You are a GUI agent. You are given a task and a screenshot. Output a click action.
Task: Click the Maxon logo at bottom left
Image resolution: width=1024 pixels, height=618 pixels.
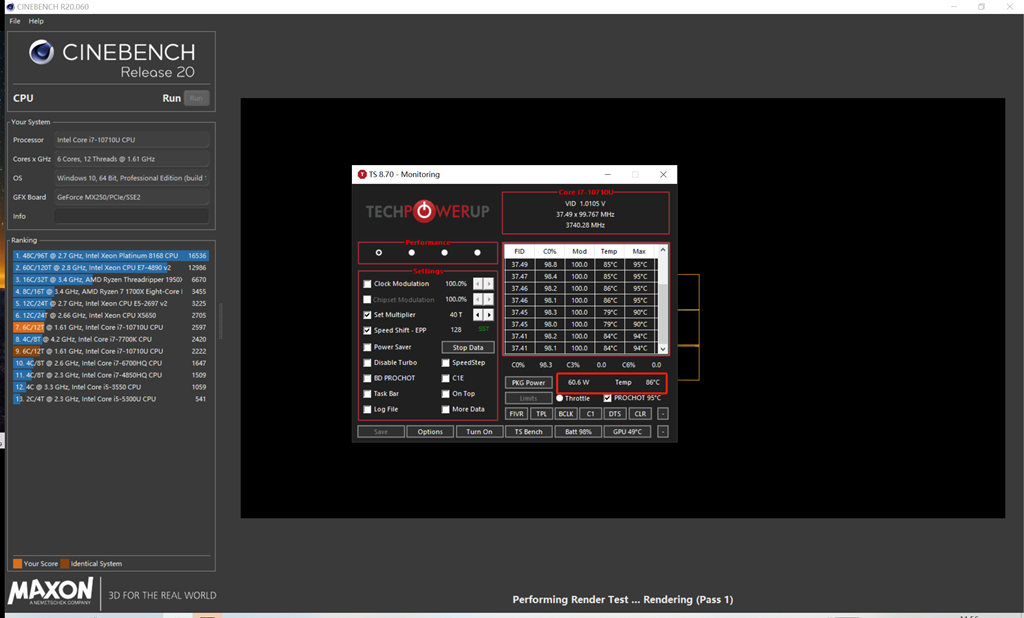(x=50, y=591)
